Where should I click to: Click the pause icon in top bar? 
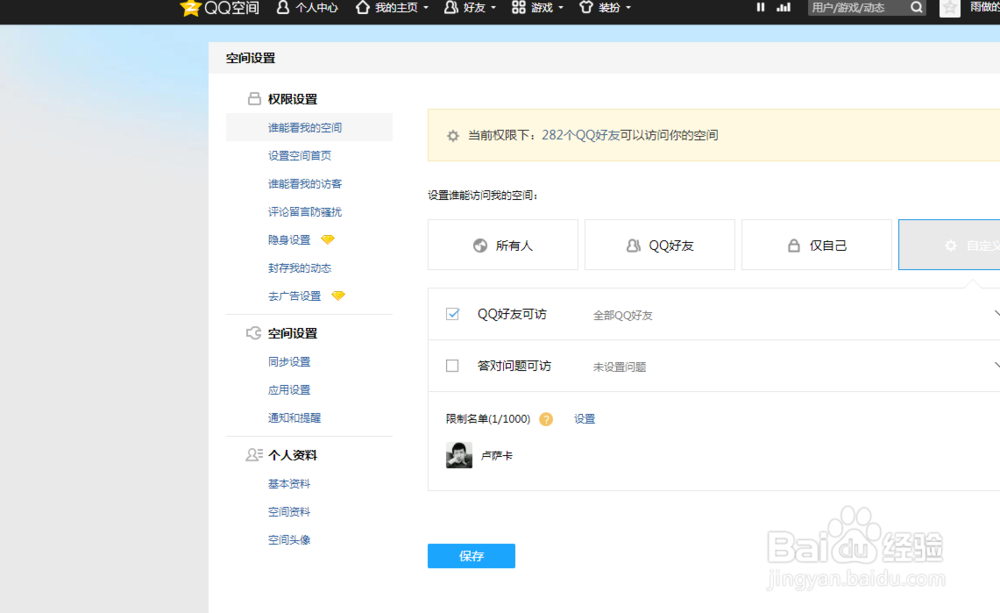(760, 7)
